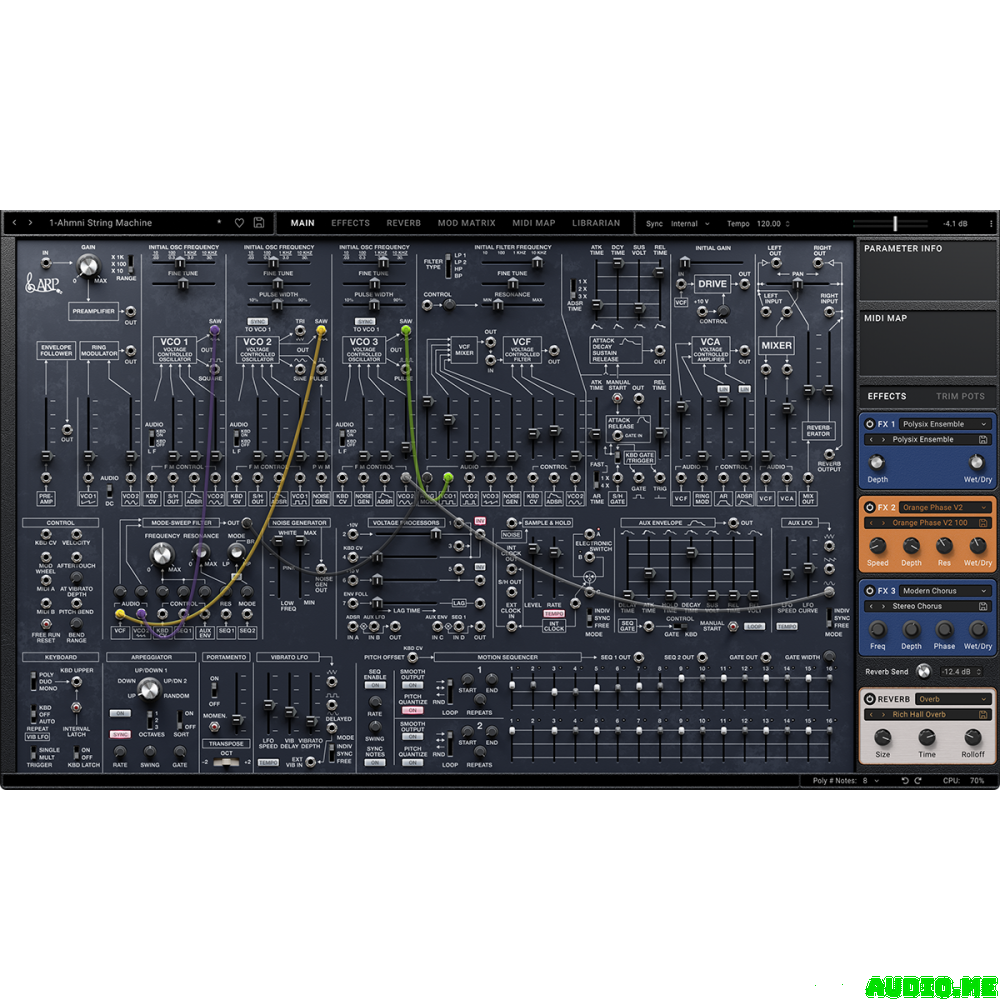Toggle the arpeggiator SYNC button
1000x1000 pixels.
(x=120, y=735)
